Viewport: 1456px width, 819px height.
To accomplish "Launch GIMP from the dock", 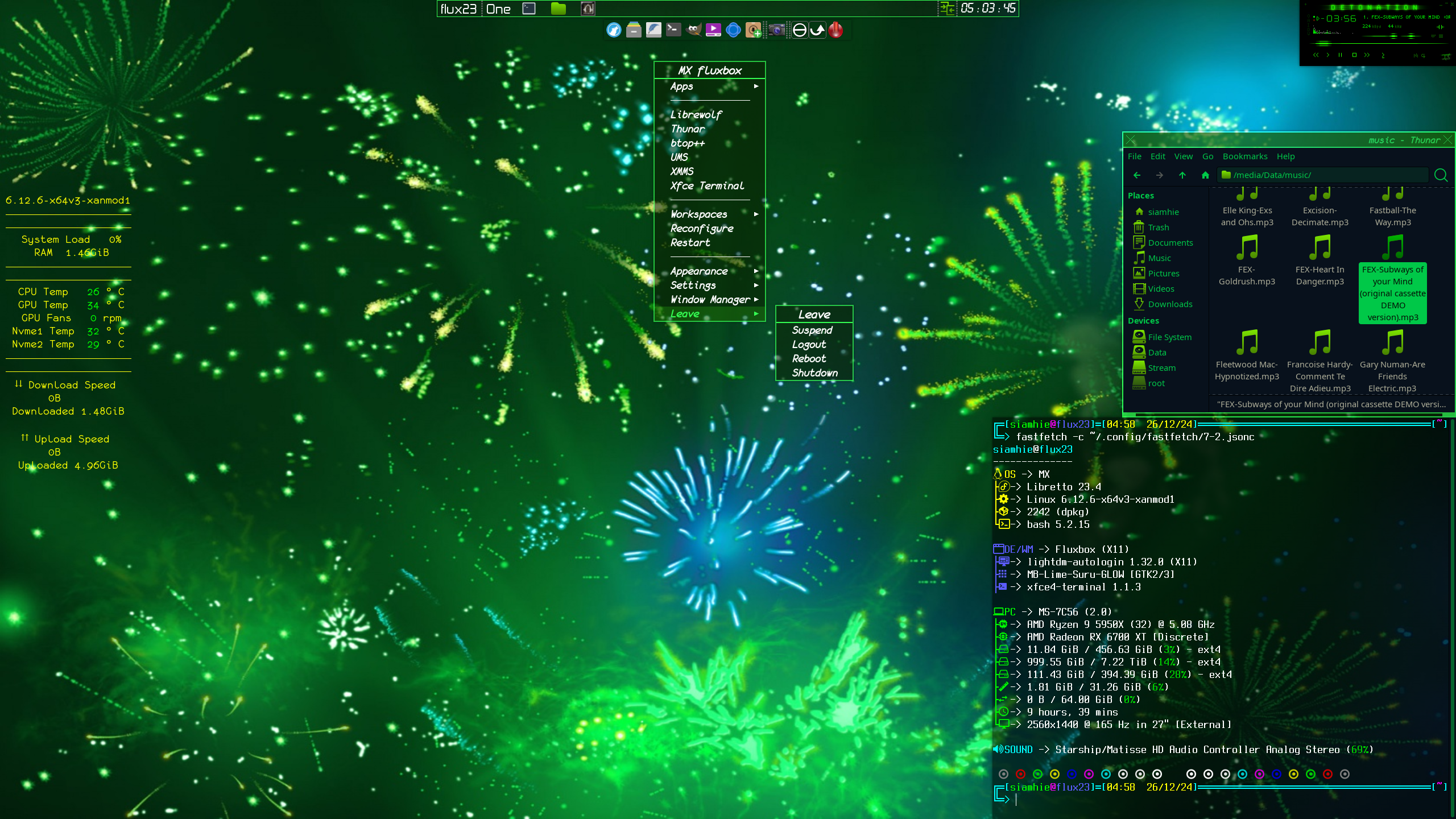I will 693,30.
